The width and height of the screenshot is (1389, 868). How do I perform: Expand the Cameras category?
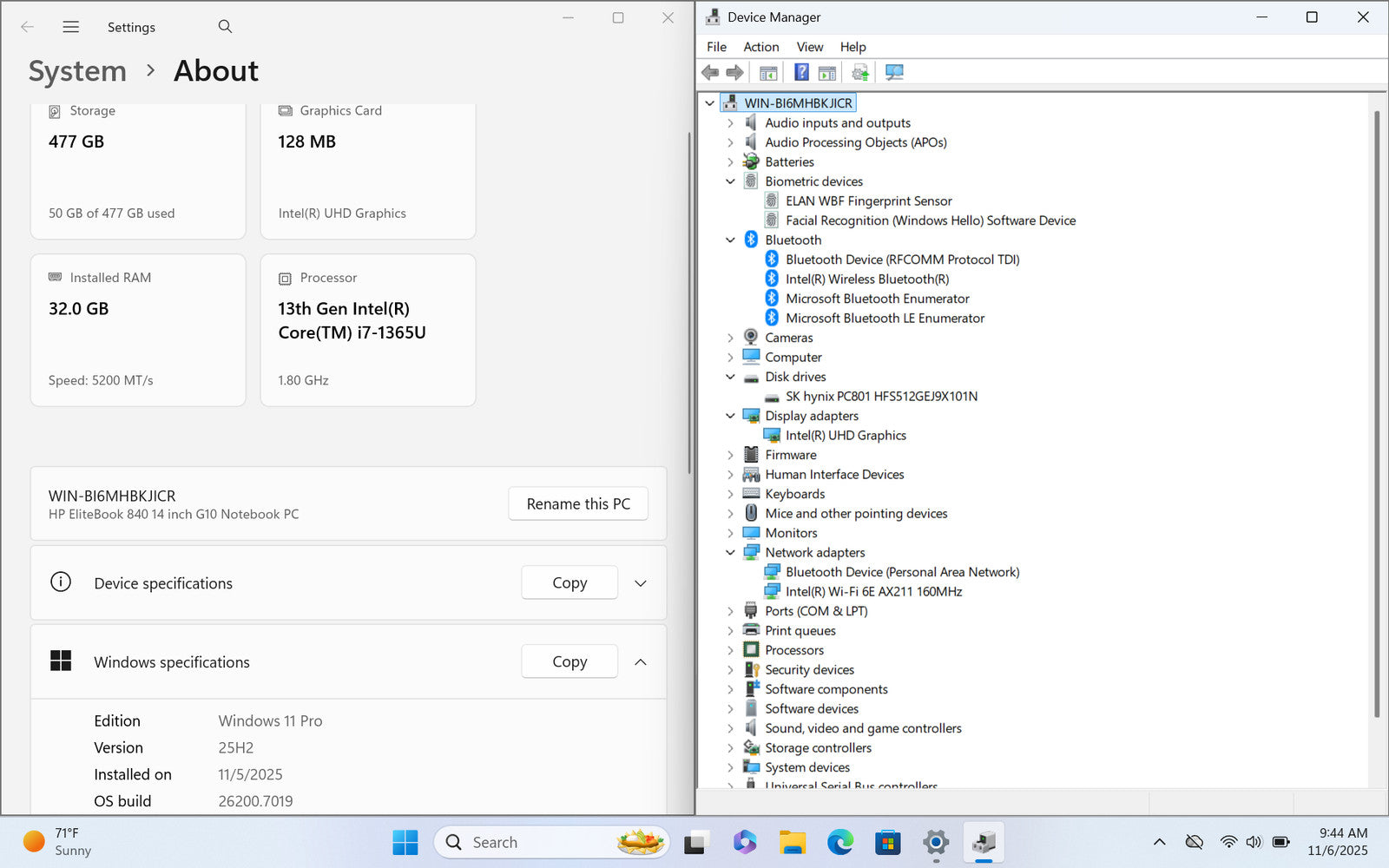[730, 338]
